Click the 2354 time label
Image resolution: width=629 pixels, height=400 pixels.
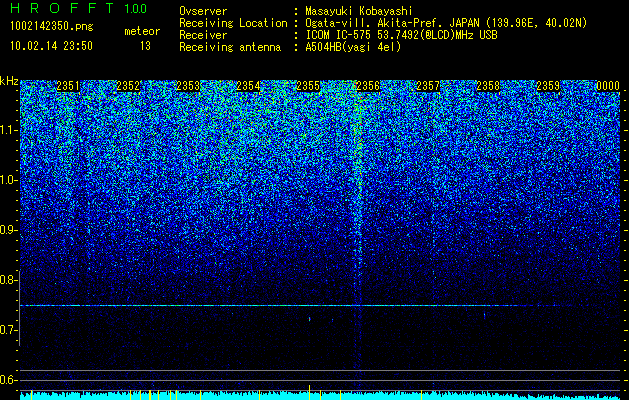tap(248, 86)
